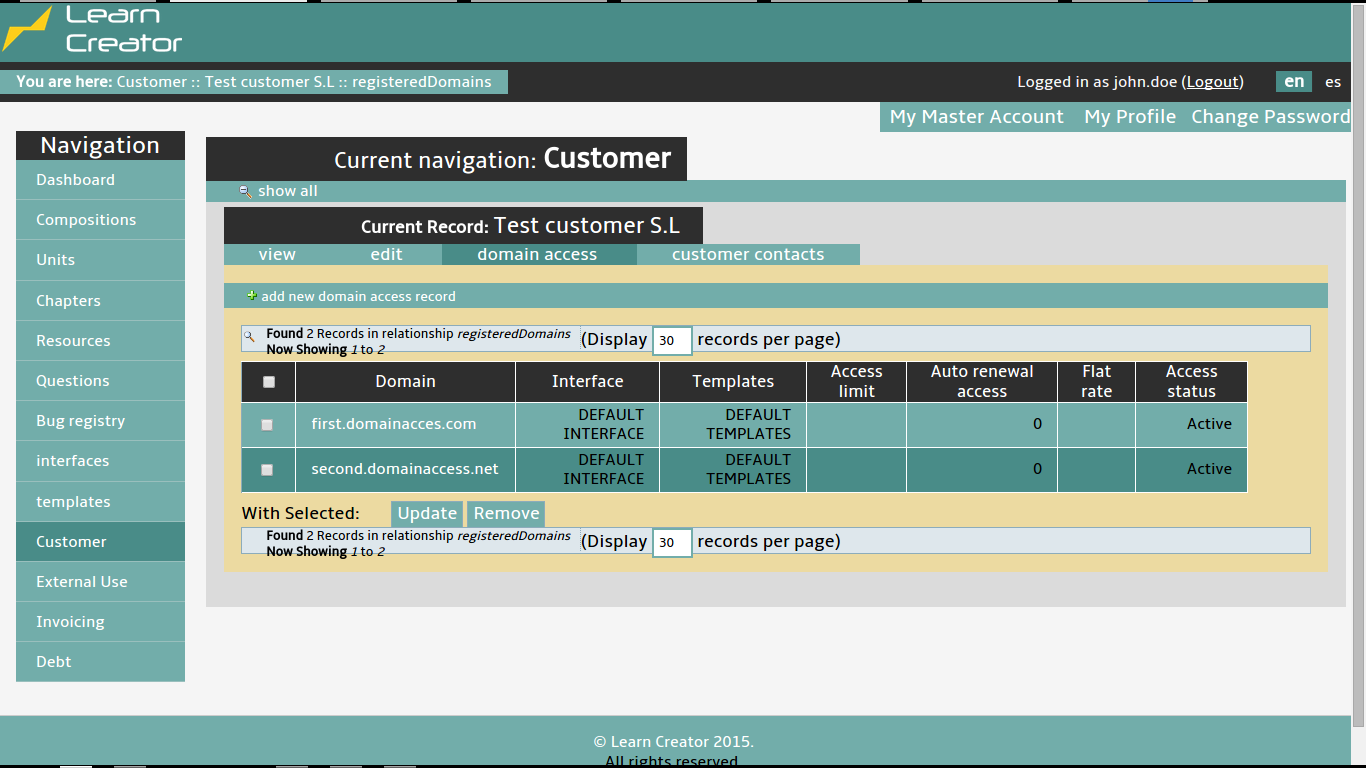The width and height of the screenshot is (1366, 768).
Task: Check the box for first.domainacces.com
Action: click(267, 425)
